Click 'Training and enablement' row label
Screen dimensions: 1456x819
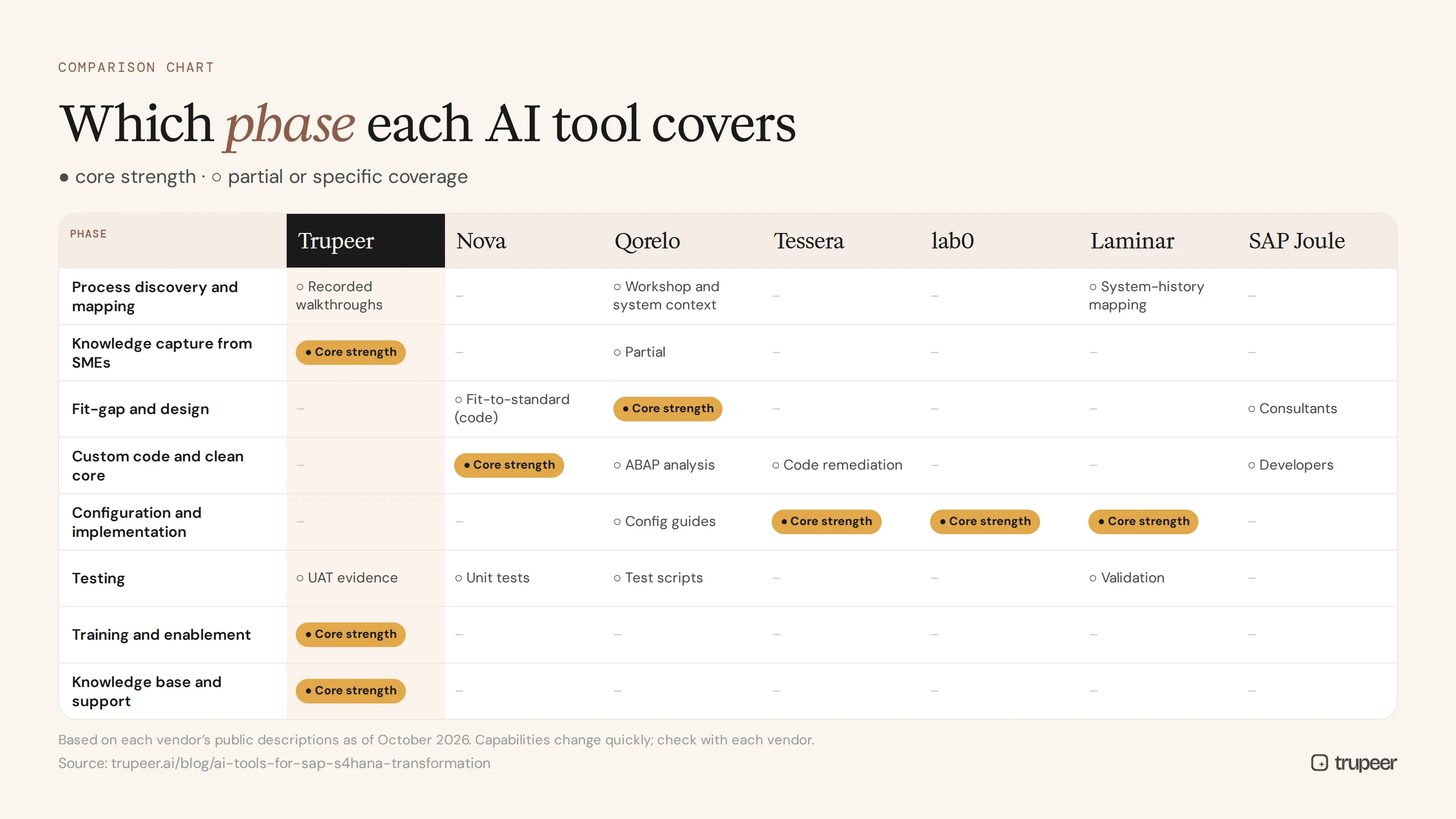(x=161, y=635)
